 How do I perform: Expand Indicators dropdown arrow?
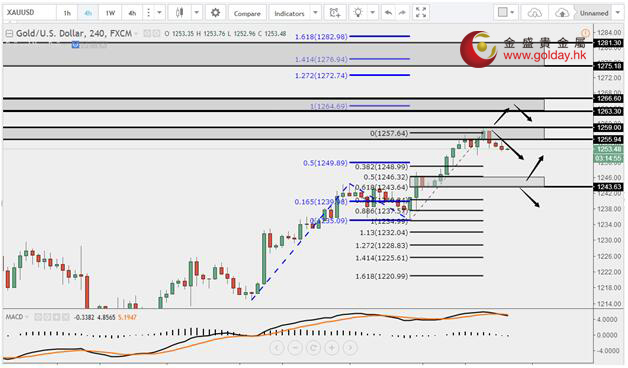coord(315,13)
